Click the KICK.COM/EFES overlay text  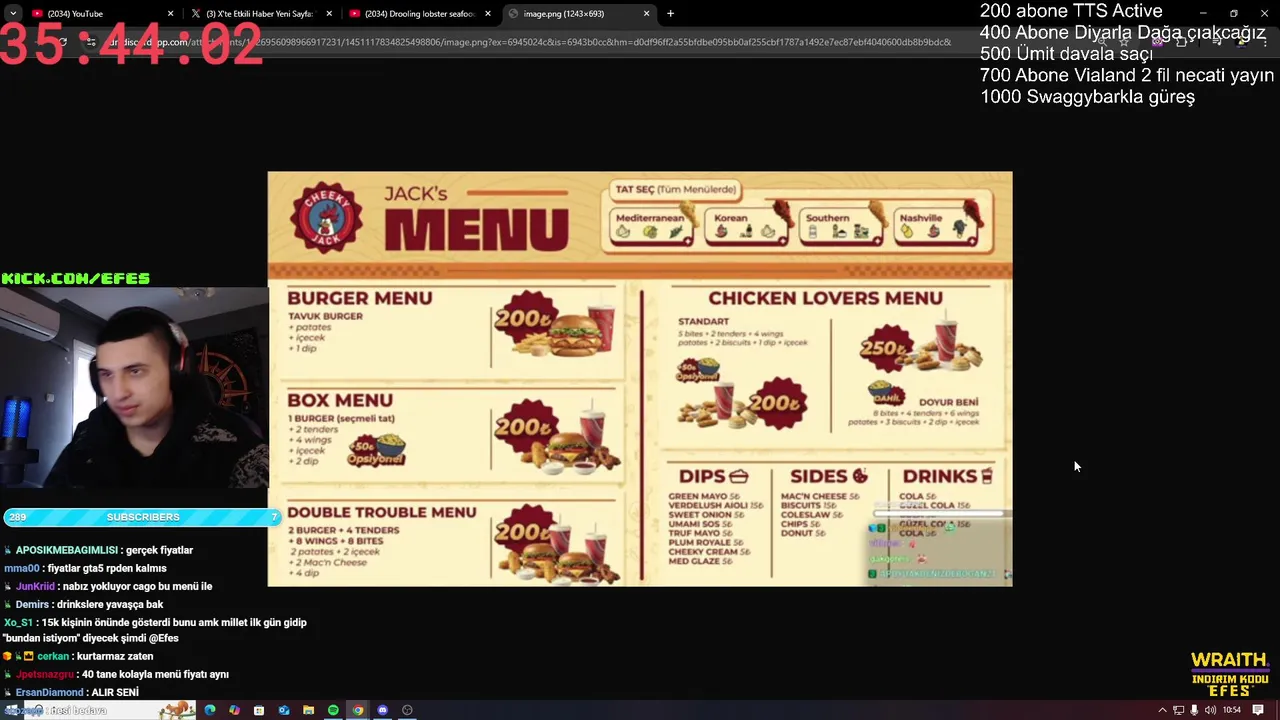tap(75, 278)
